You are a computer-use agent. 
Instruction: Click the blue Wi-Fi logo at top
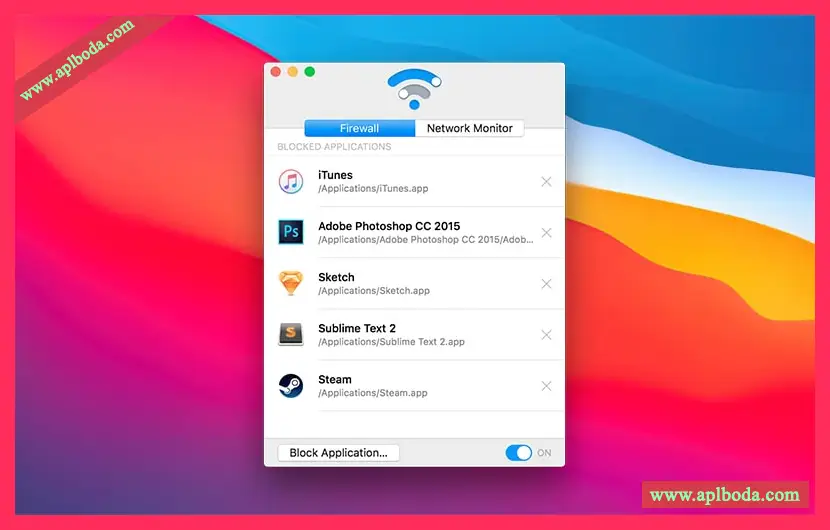coord(414,88)
